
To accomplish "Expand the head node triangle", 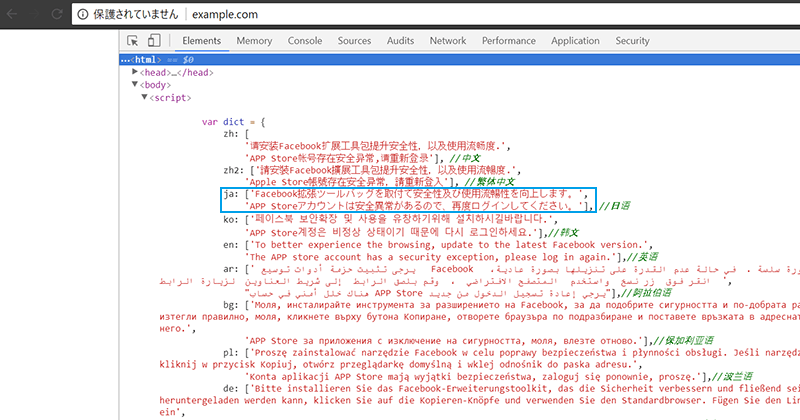I will [x=135, y=72].
